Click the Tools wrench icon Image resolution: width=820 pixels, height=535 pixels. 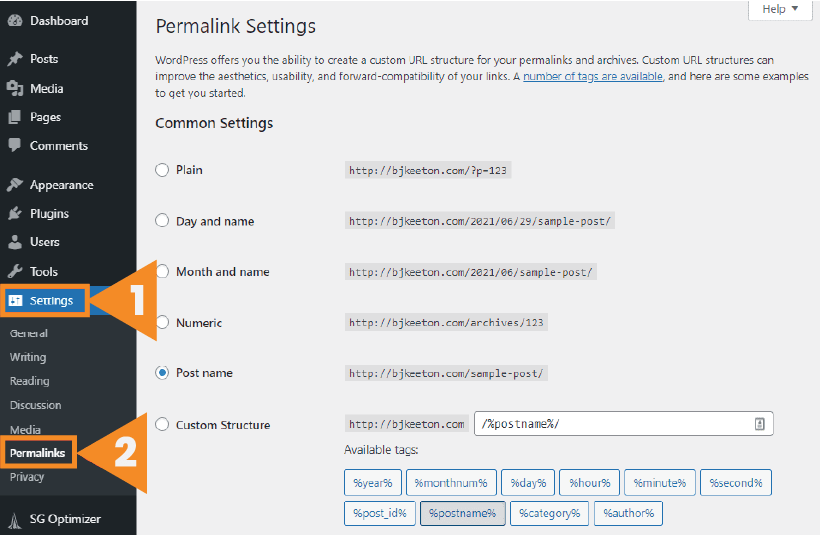15,271
